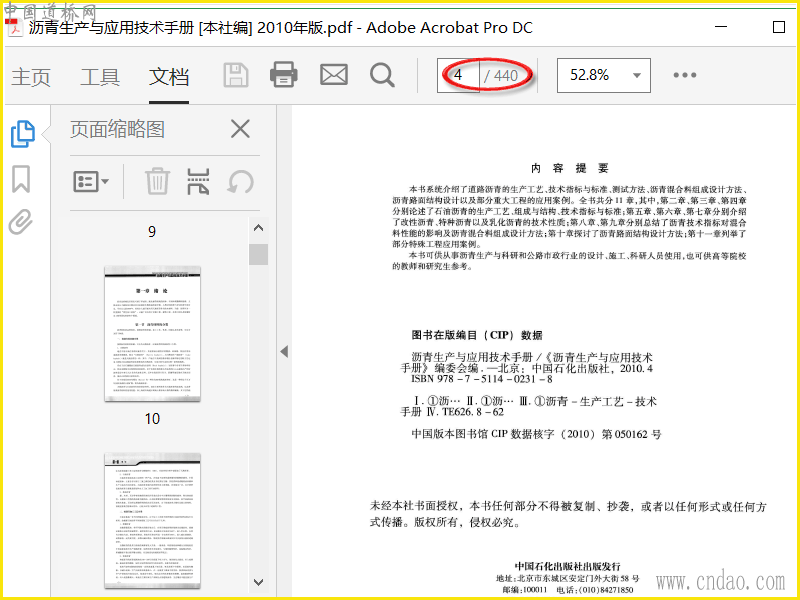Click the delete pages trash icon

(157, 181)
